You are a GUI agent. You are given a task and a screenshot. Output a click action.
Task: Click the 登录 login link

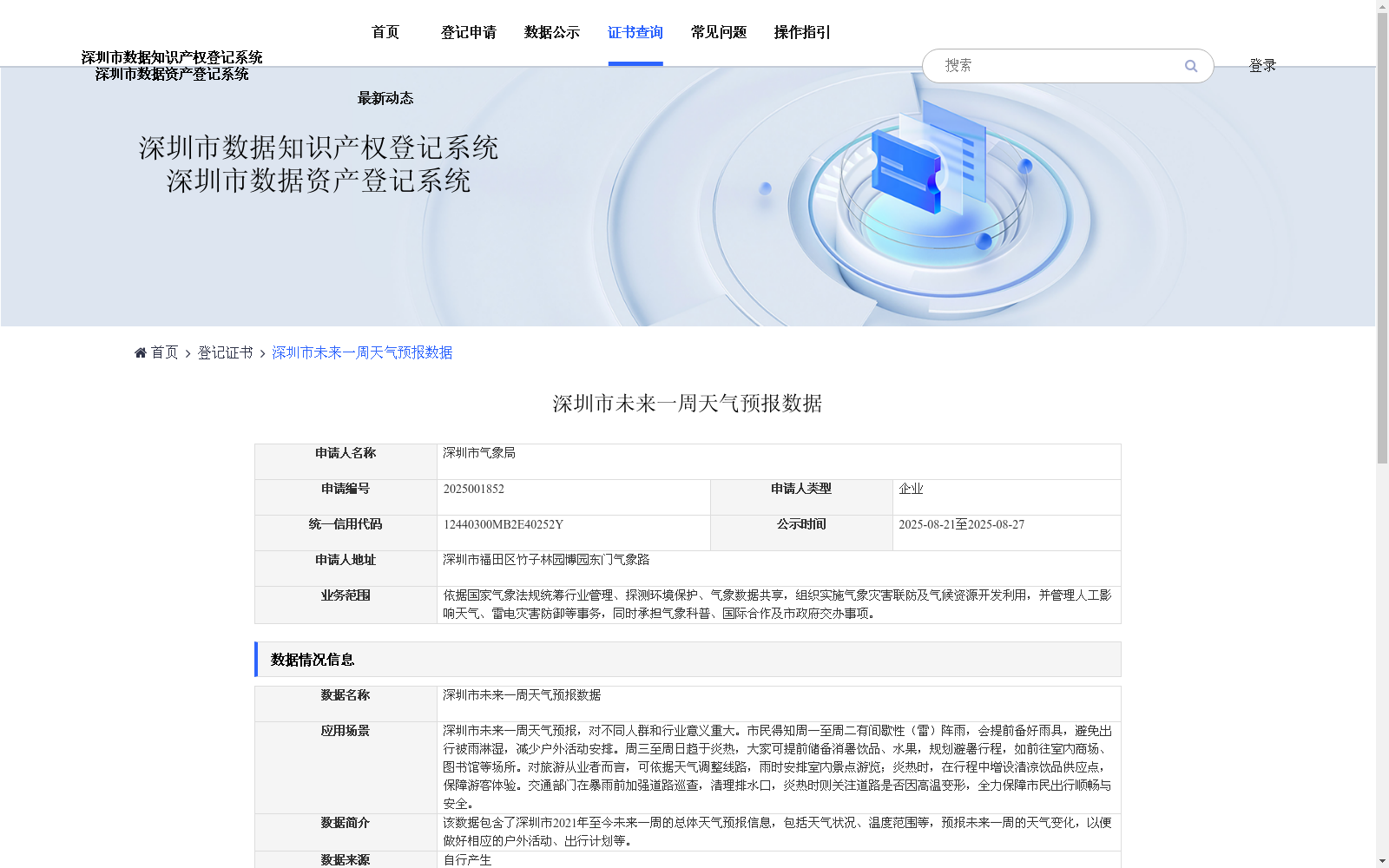coord(1262,65)
